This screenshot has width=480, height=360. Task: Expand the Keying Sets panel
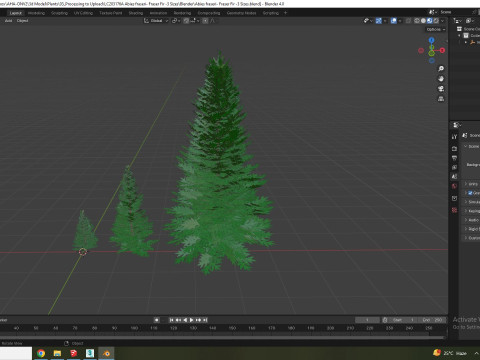(466, 211)
